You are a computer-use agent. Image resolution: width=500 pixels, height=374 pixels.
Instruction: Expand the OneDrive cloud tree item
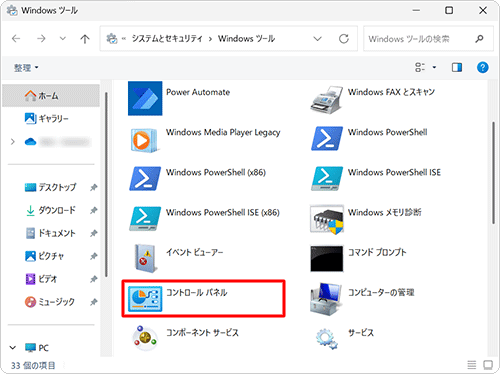tap(13, 142)
